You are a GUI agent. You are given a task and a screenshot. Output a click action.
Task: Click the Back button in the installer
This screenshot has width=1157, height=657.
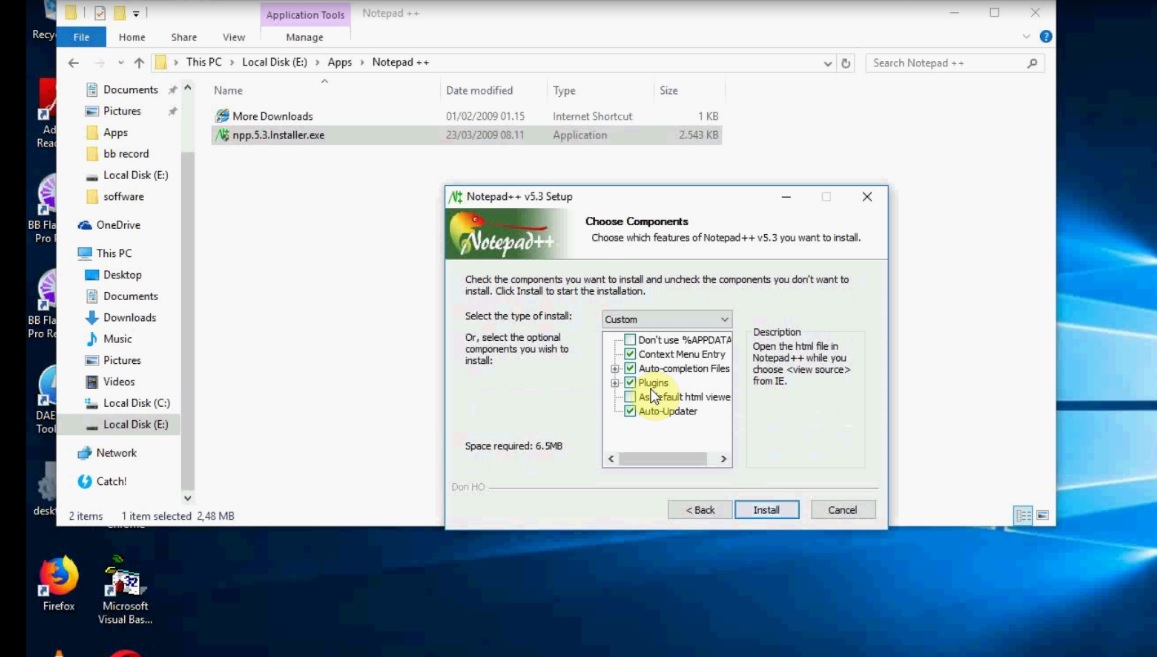point(699,509)
